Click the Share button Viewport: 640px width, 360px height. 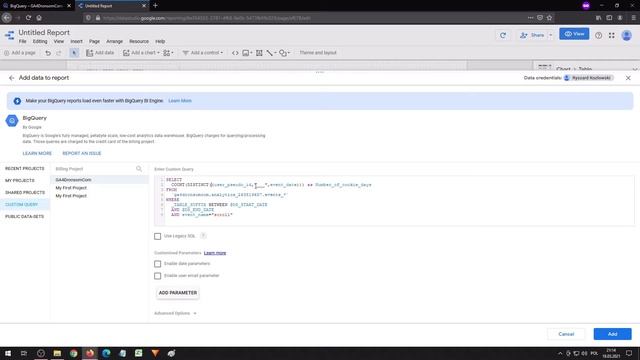pos(533,35)
